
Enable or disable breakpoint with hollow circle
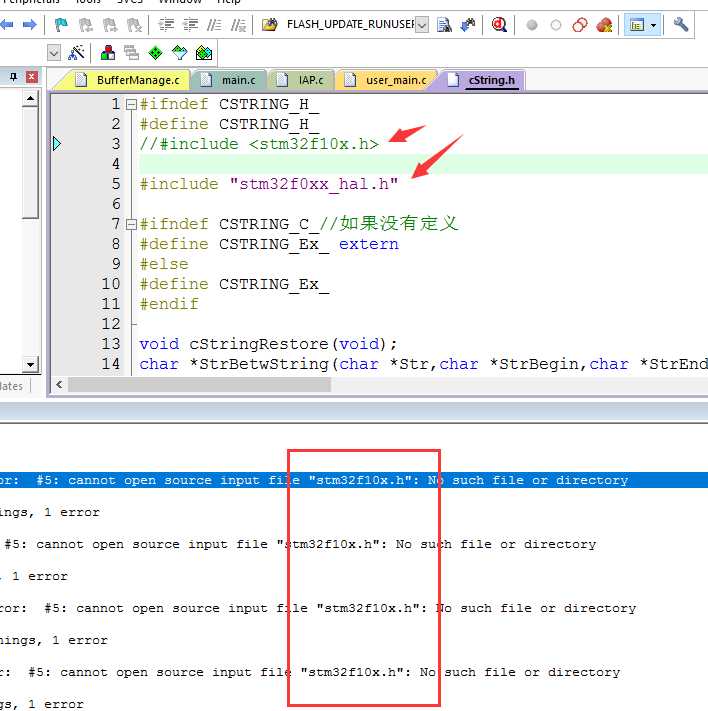[x=556, y=25]
